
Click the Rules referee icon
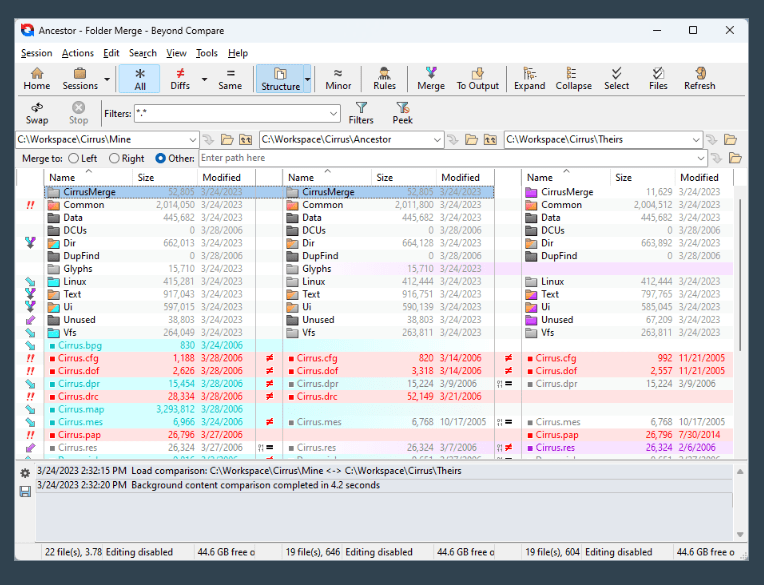384,78
